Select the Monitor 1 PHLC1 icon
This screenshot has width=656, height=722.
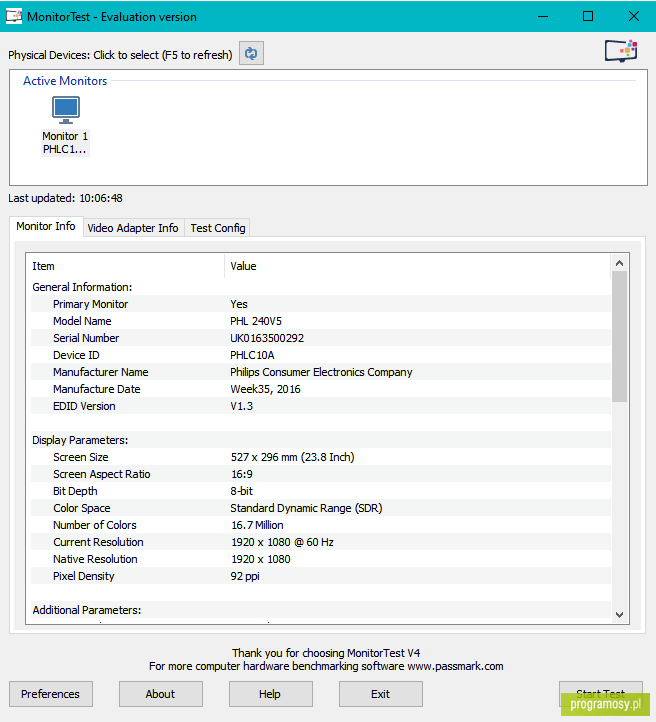point(65,126)
